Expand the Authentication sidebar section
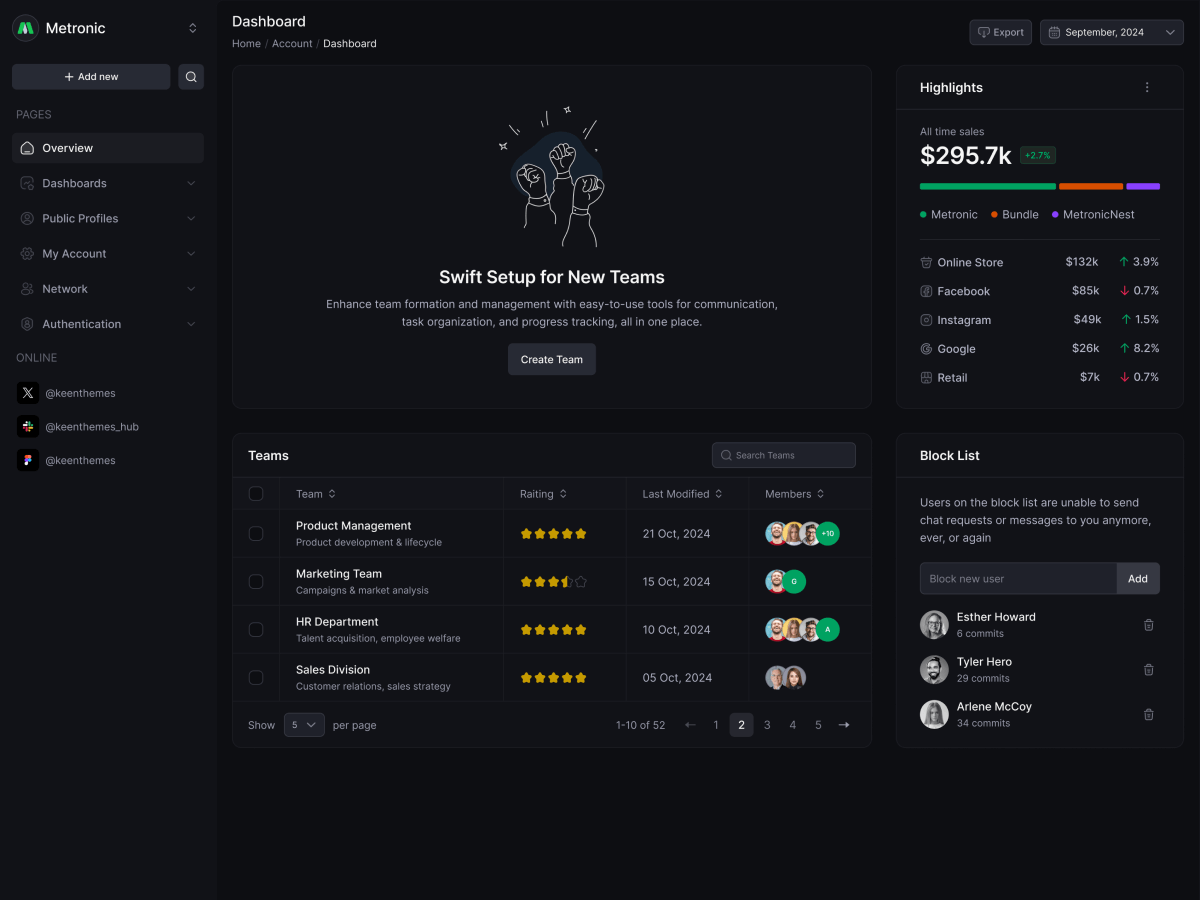1200x900 pixels. coord(107,323)
